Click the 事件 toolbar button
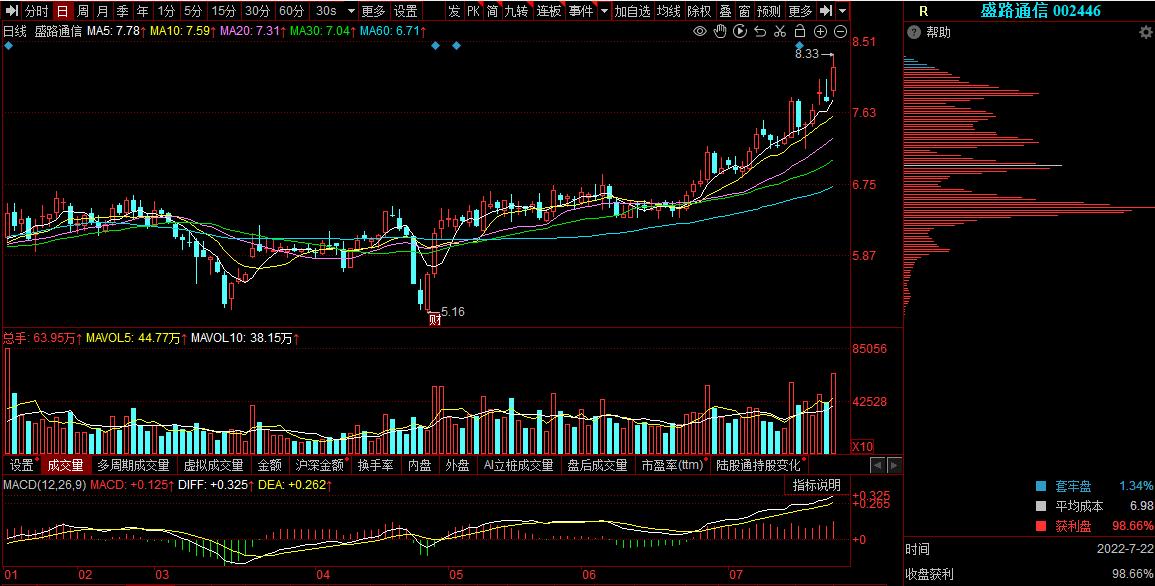This screenshot has width=1155, height=586. [580, 11]
